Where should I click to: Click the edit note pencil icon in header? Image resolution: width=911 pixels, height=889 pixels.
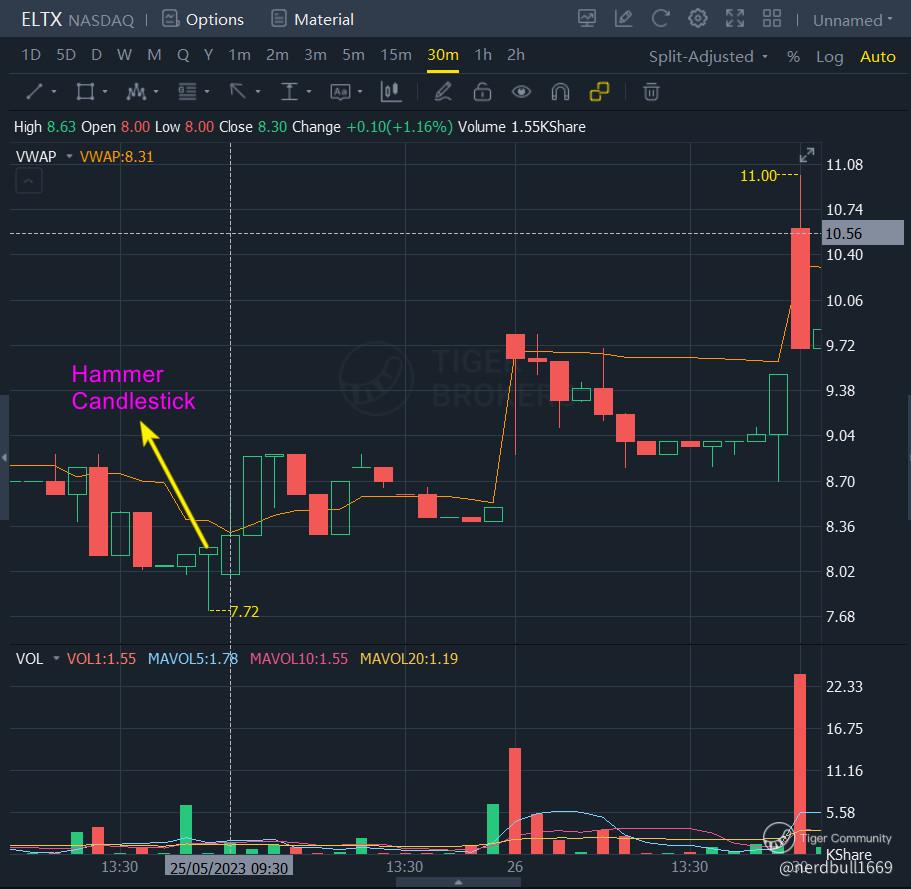coord(623,19)
